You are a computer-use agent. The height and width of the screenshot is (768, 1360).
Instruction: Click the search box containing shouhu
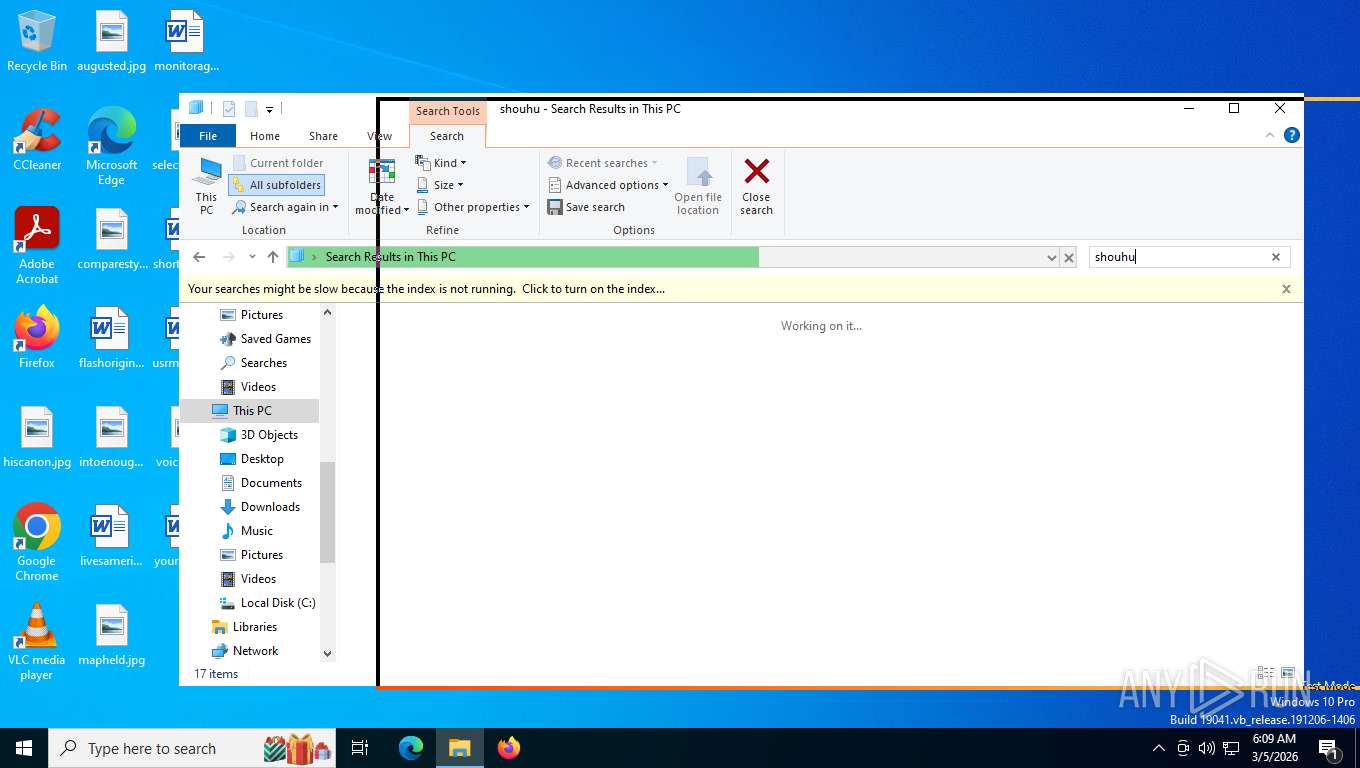1189,257
